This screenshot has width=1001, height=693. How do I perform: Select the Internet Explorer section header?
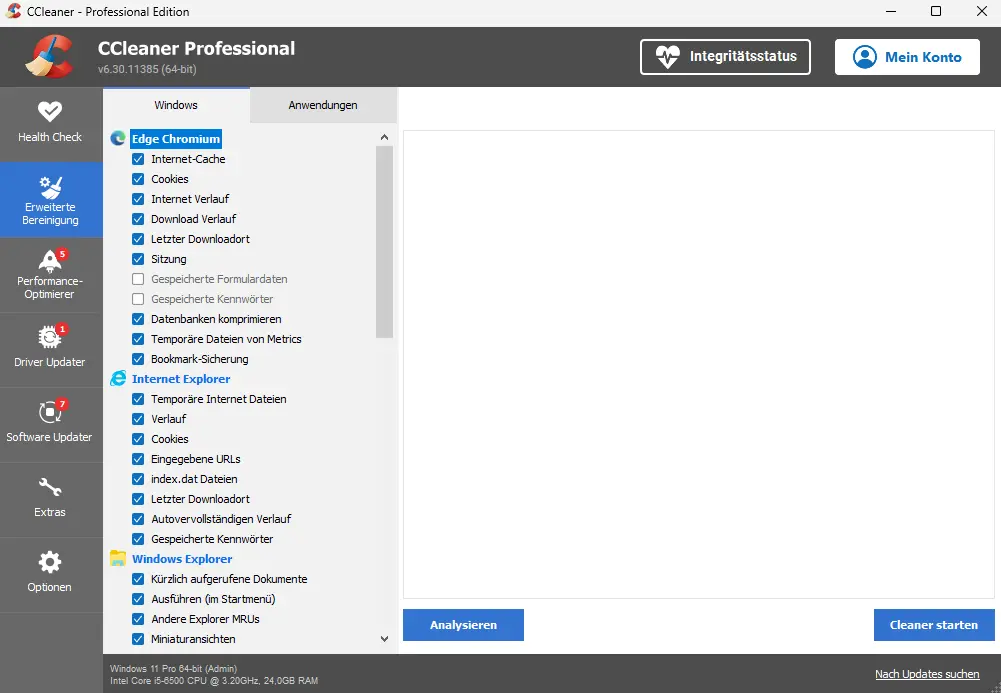[181, 378]
